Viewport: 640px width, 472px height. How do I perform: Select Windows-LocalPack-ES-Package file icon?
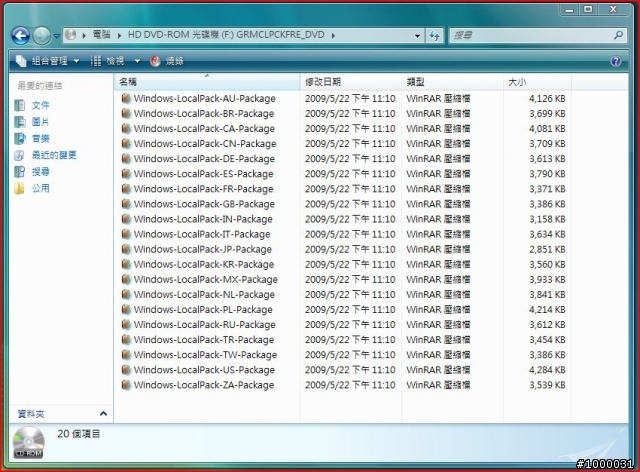point(126,174)
